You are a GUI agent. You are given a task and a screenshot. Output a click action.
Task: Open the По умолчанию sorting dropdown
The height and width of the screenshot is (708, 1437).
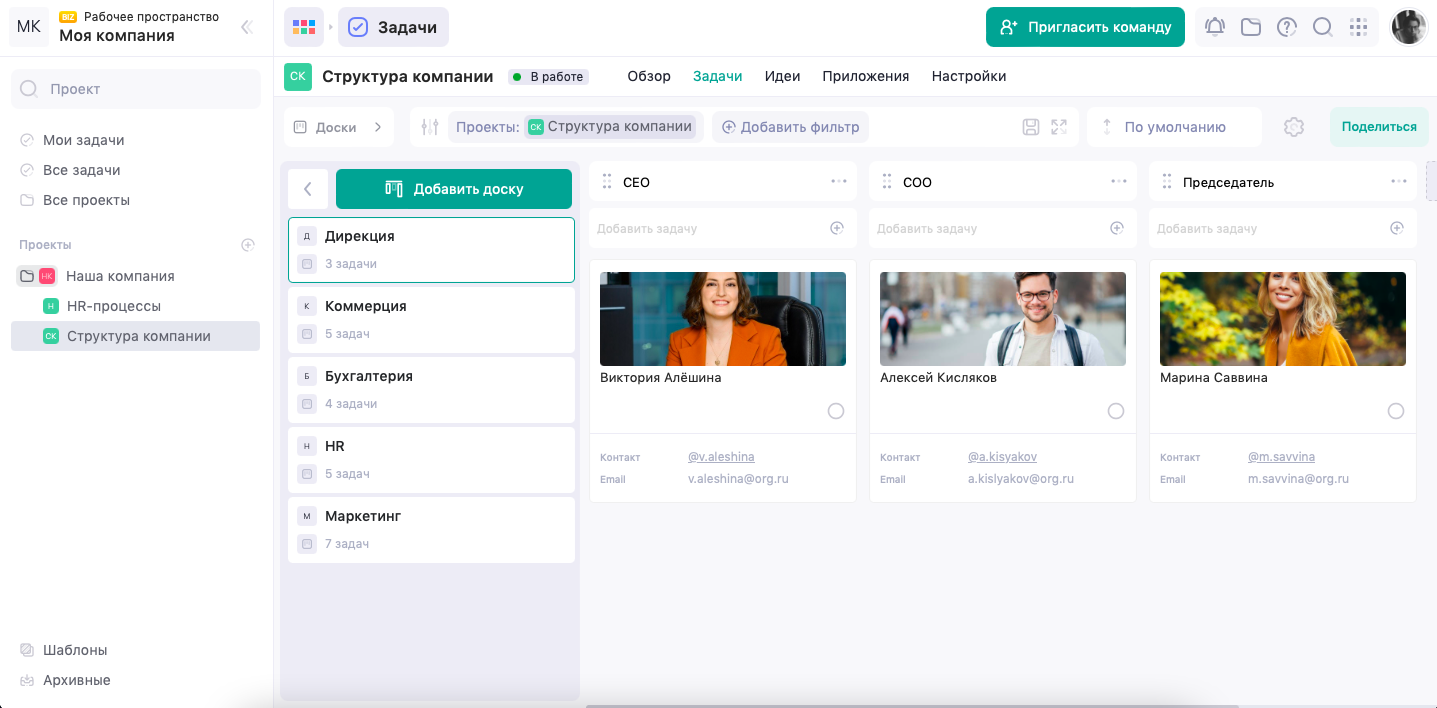click(x=1174, y=127)
